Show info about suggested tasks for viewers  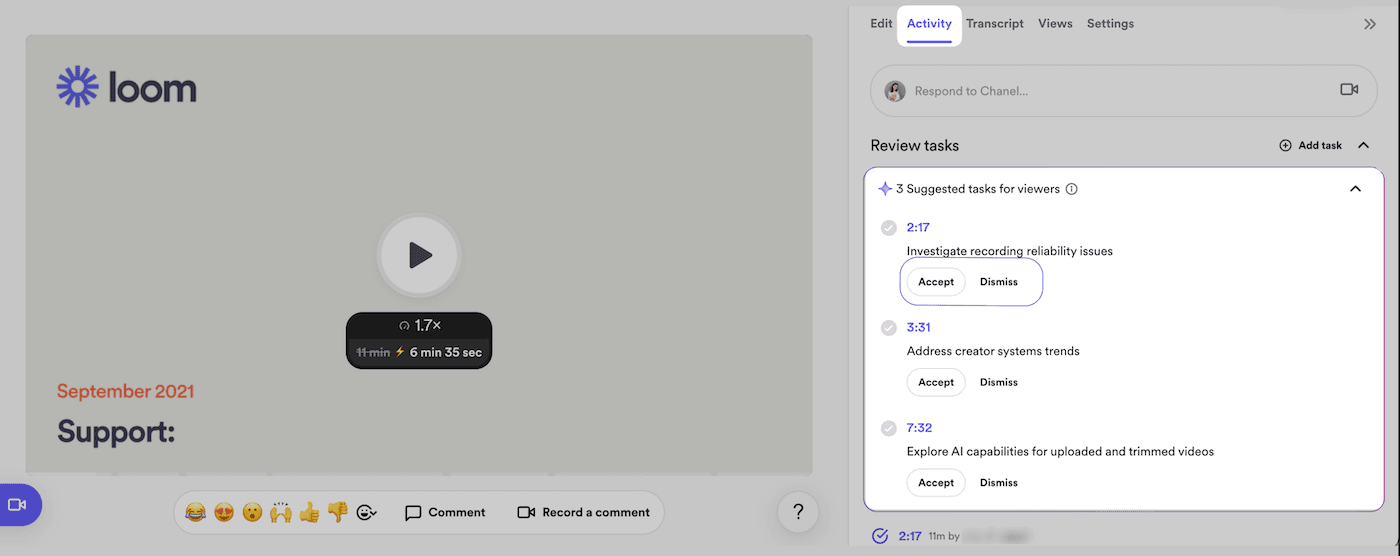[x=1072, y=189]
